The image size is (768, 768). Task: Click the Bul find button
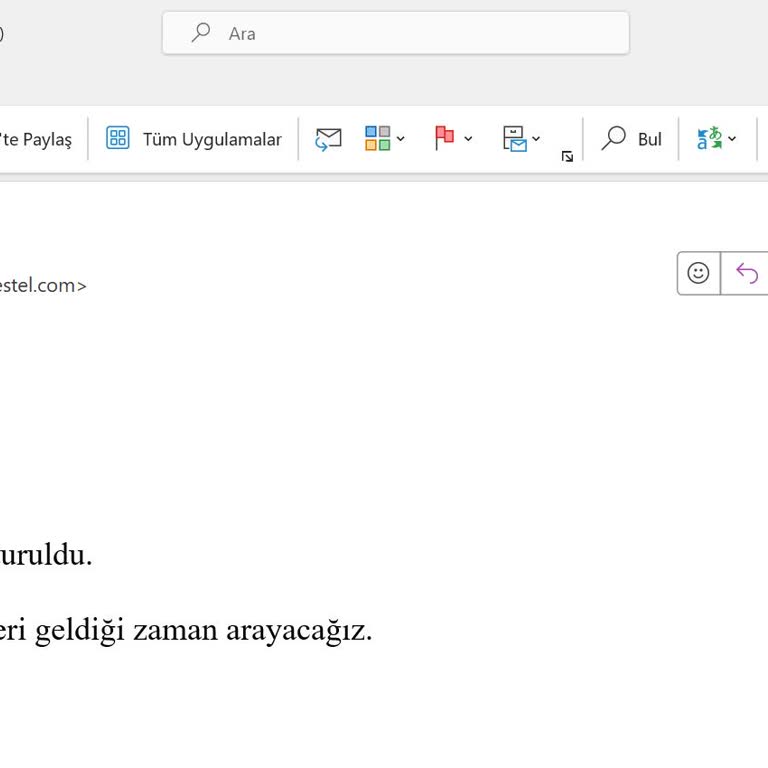(x=631, y=139)
